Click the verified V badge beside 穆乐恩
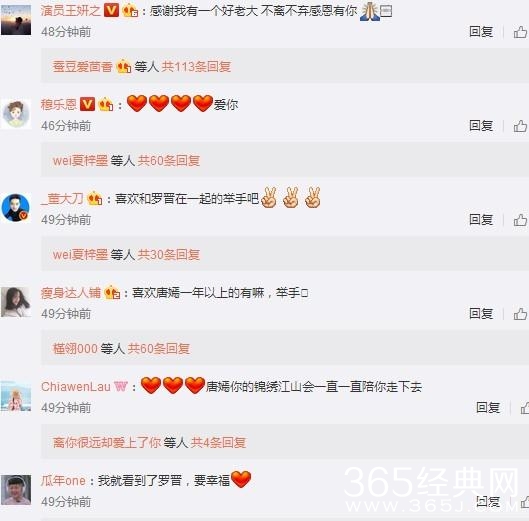The height and width of the screenshot is (521, 529). click(x=87, y=104)
